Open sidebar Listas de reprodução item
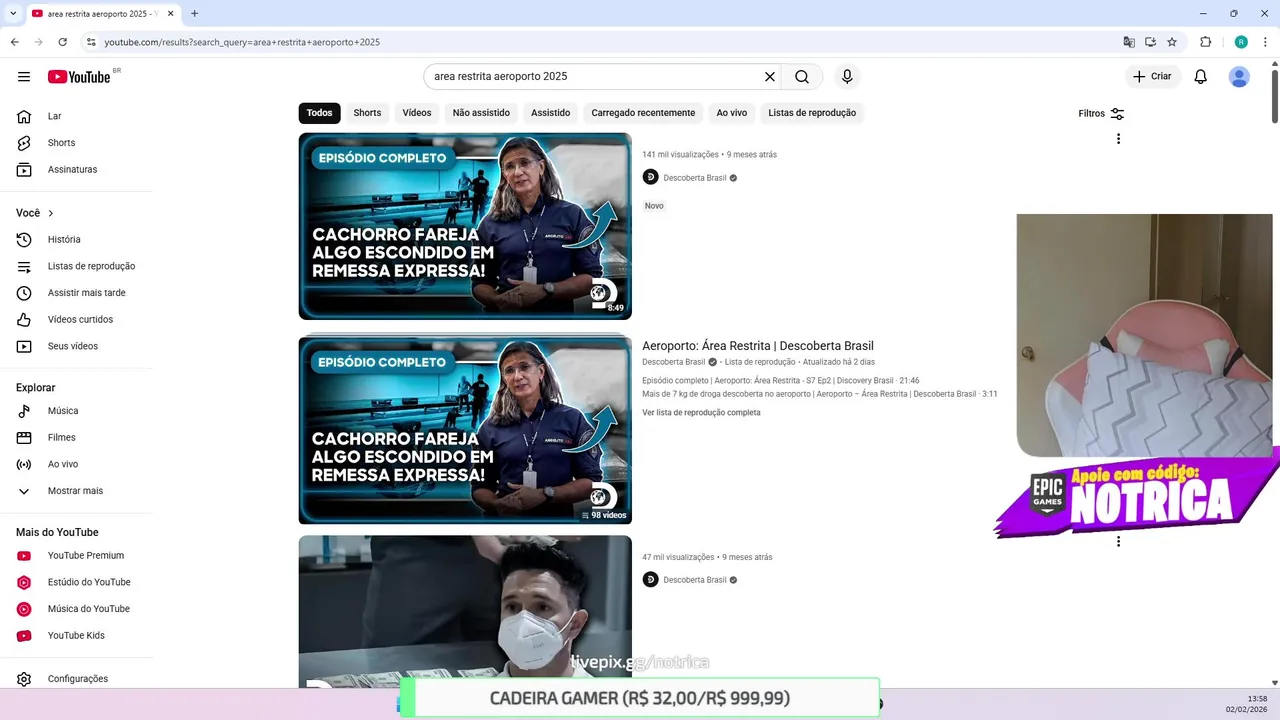This screenshot has width=1280, height=720. (x=76, y=266)
